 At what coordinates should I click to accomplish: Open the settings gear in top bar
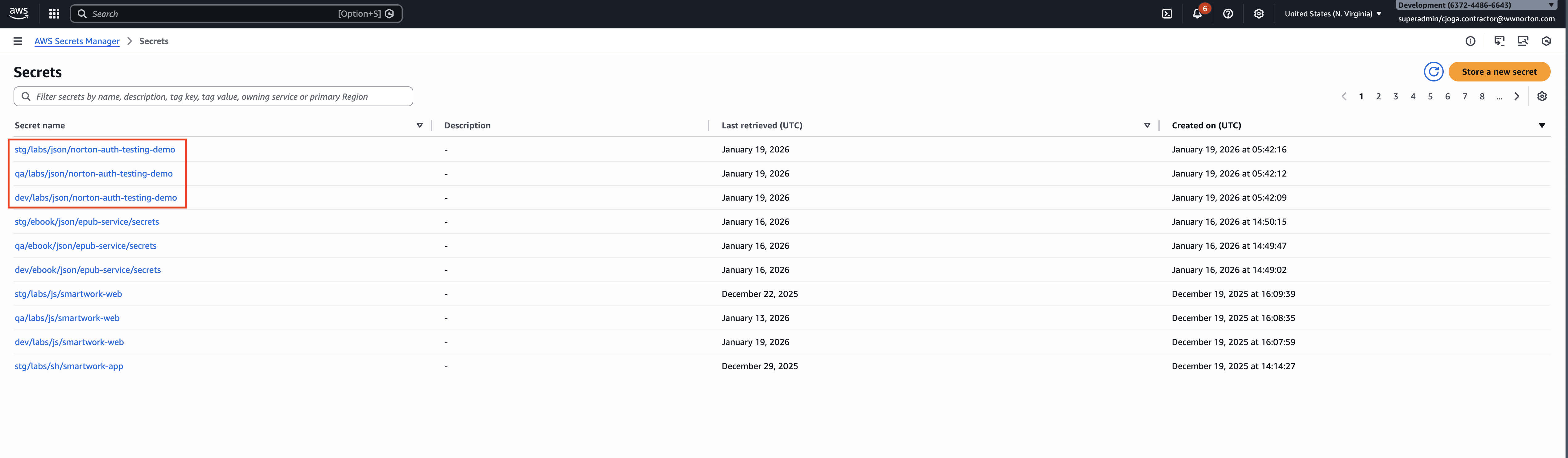(x=1259, y=13)
